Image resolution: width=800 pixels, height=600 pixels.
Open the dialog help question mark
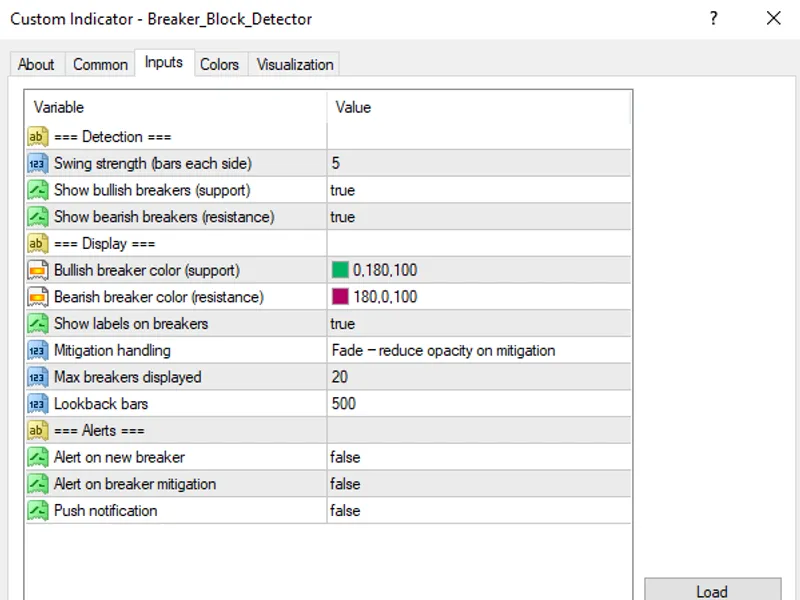[713, 18]
